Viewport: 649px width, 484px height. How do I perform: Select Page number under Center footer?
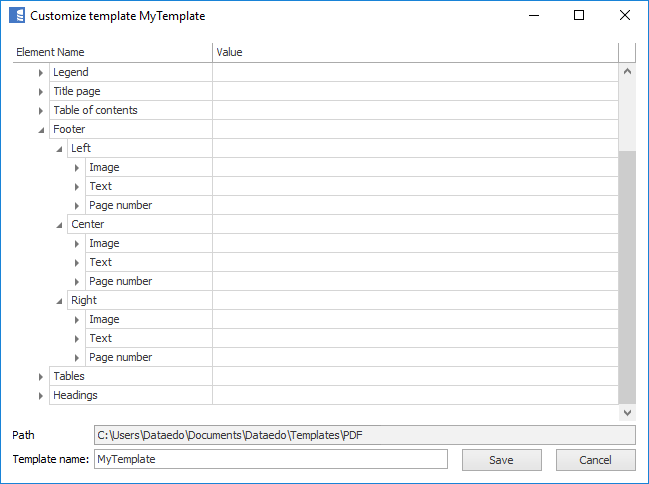tap(120, 282)
